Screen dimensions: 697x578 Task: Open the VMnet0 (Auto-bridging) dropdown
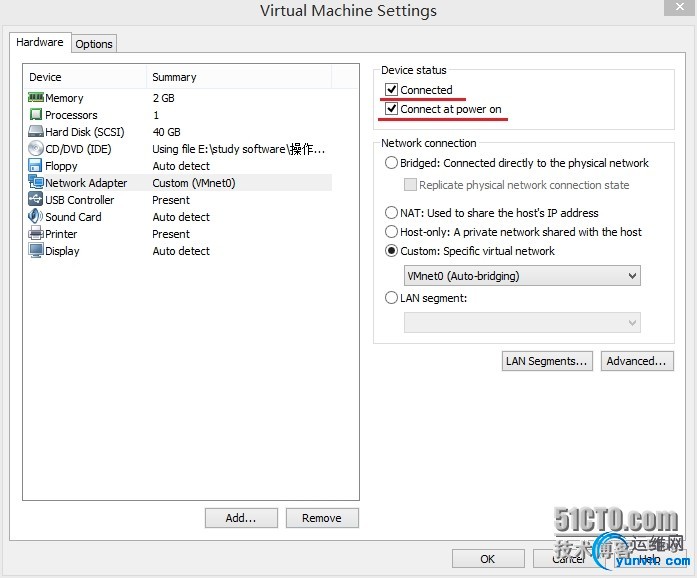click(x=522, y=276)
